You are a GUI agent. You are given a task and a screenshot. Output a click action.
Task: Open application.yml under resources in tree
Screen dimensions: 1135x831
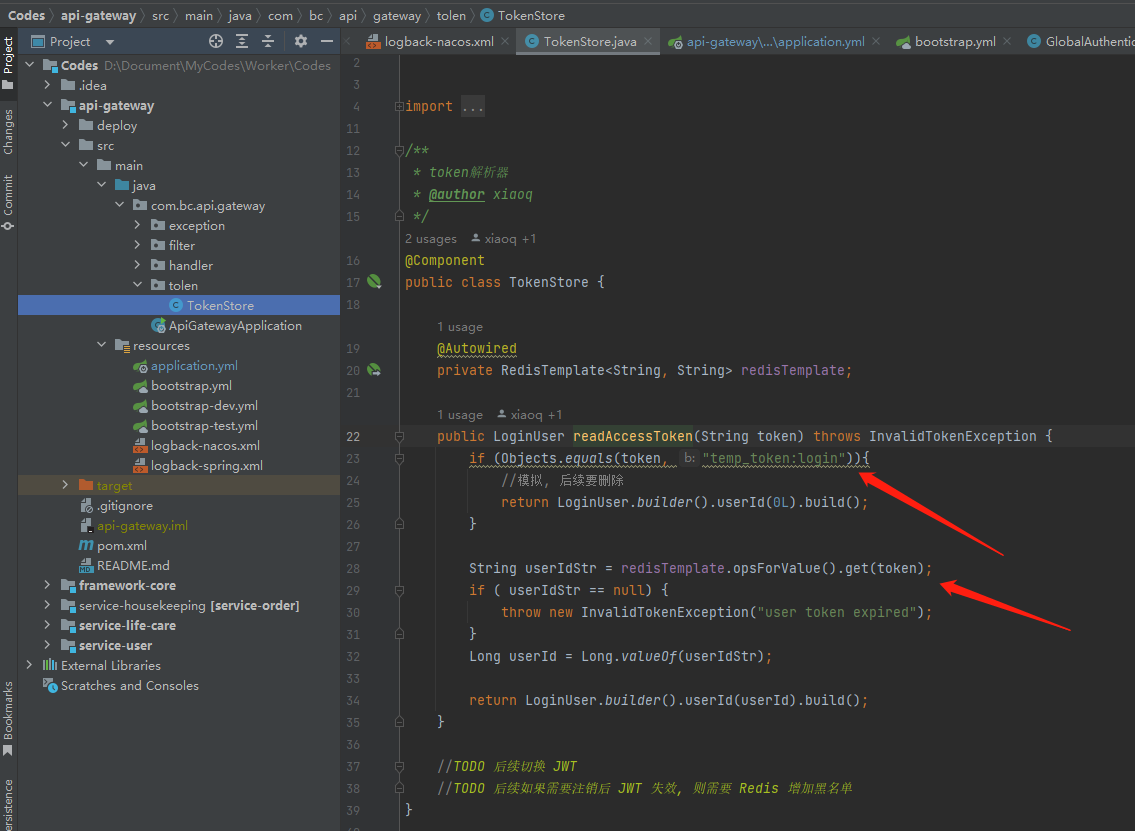click(185, 366)
